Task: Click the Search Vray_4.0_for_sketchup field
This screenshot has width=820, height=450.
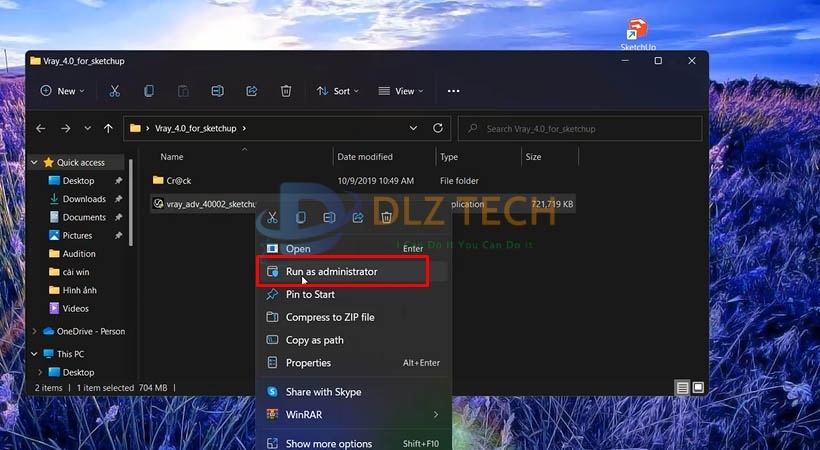Action: click(x=580, y=129)
